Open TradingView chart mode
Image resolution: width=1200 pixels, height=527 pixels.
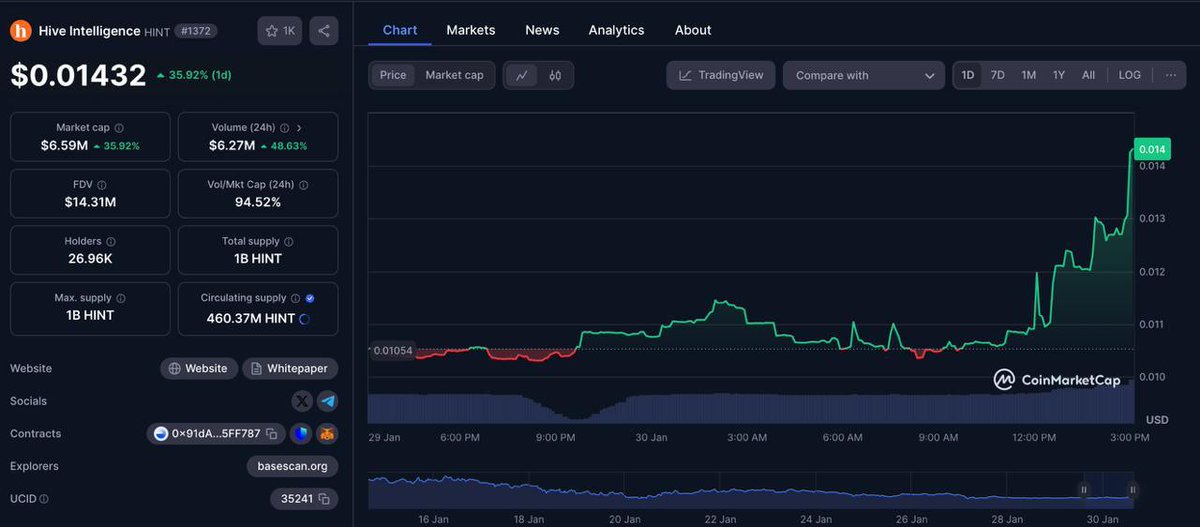[x=720, y=75]
